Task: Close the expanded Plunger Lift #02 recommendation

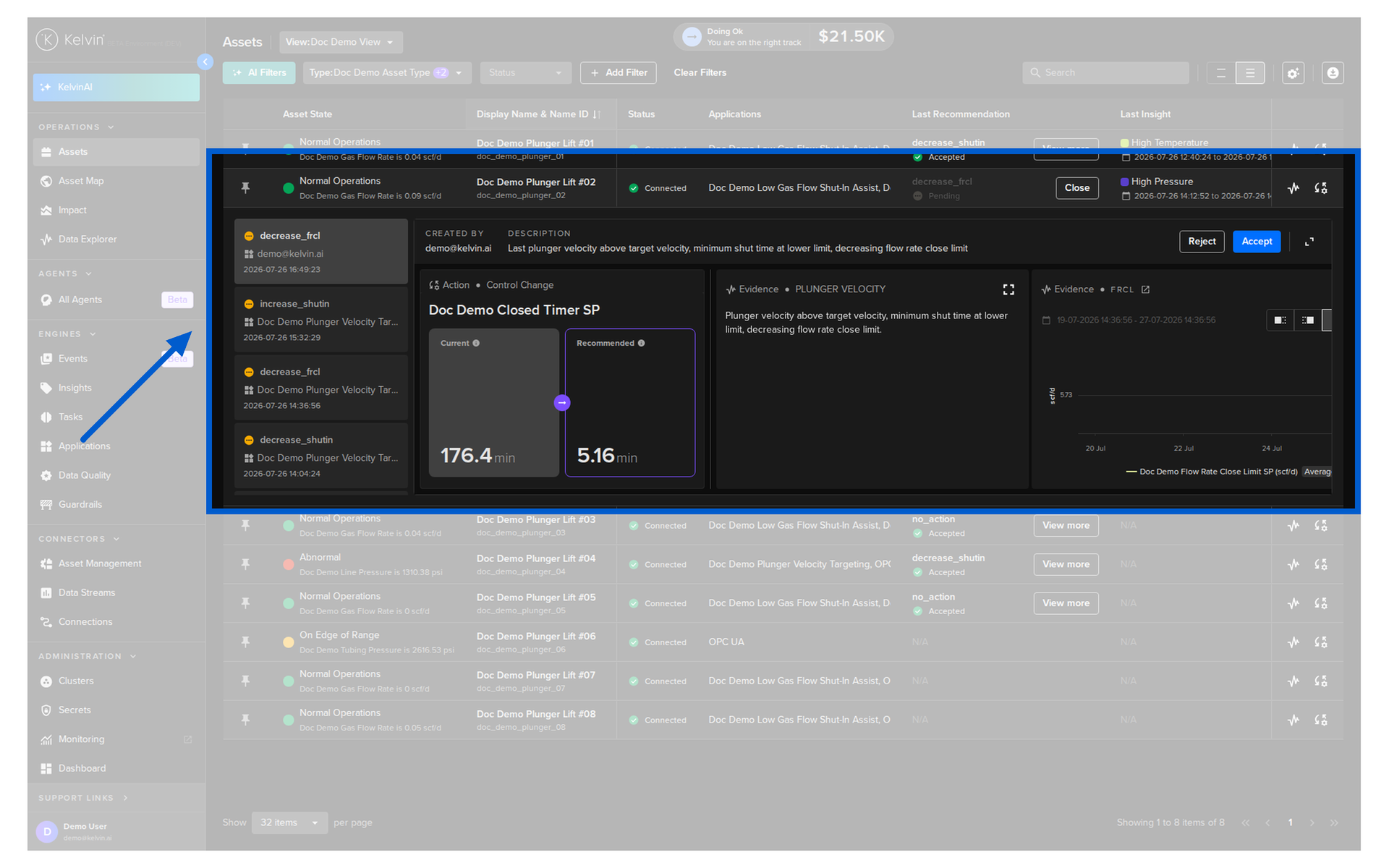Action: tap(1077, 188)
